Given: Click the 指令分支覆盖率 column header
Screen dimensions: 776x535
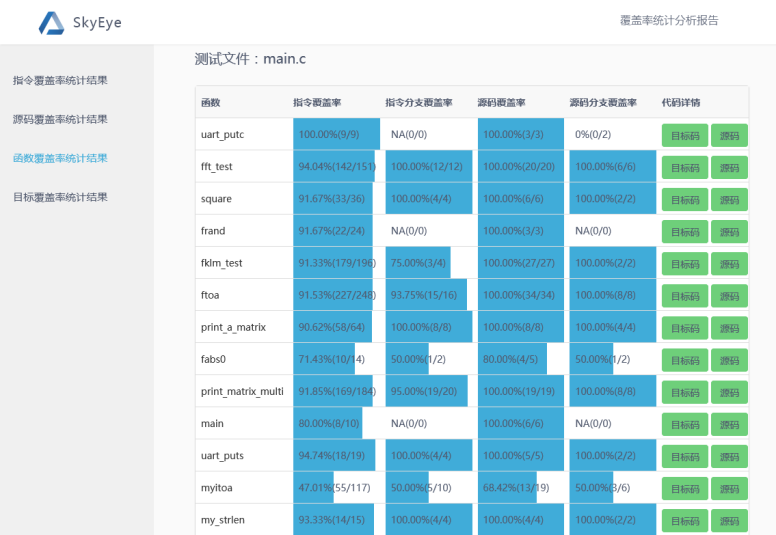Looking at the screenshot, I should 419,102.
